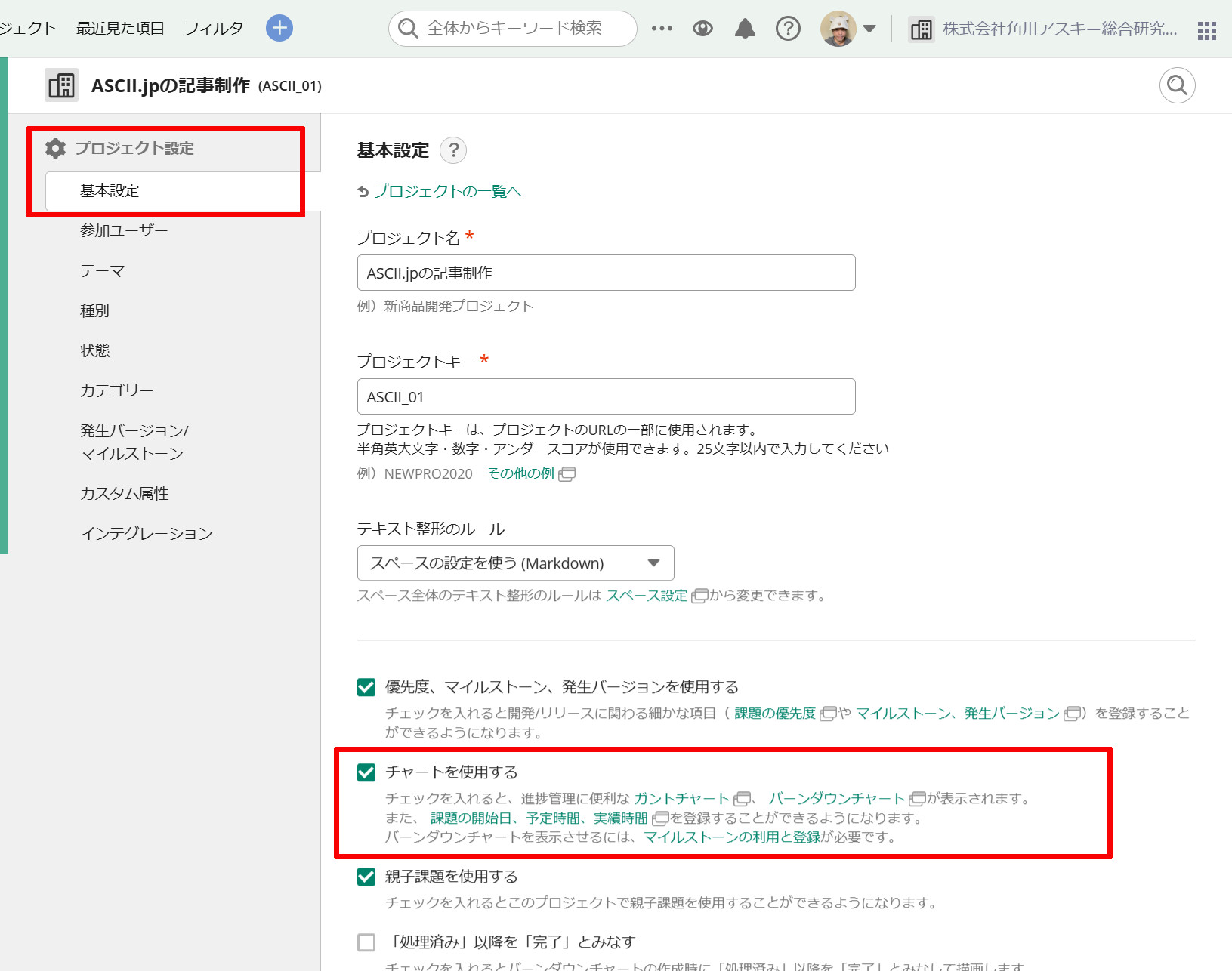This screenshot has height=971, width=1232.
Task: Click the project search magnifier button
Action: pos(1177,85)
